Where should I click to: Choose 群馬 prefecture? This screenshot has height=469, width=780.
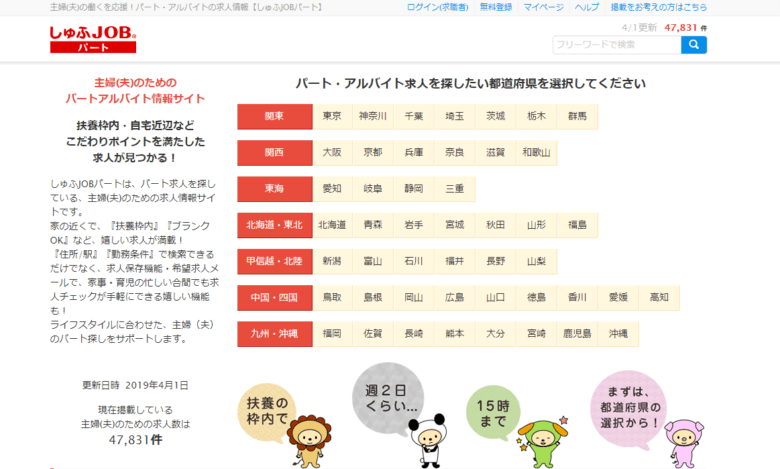tap(577, 116)
